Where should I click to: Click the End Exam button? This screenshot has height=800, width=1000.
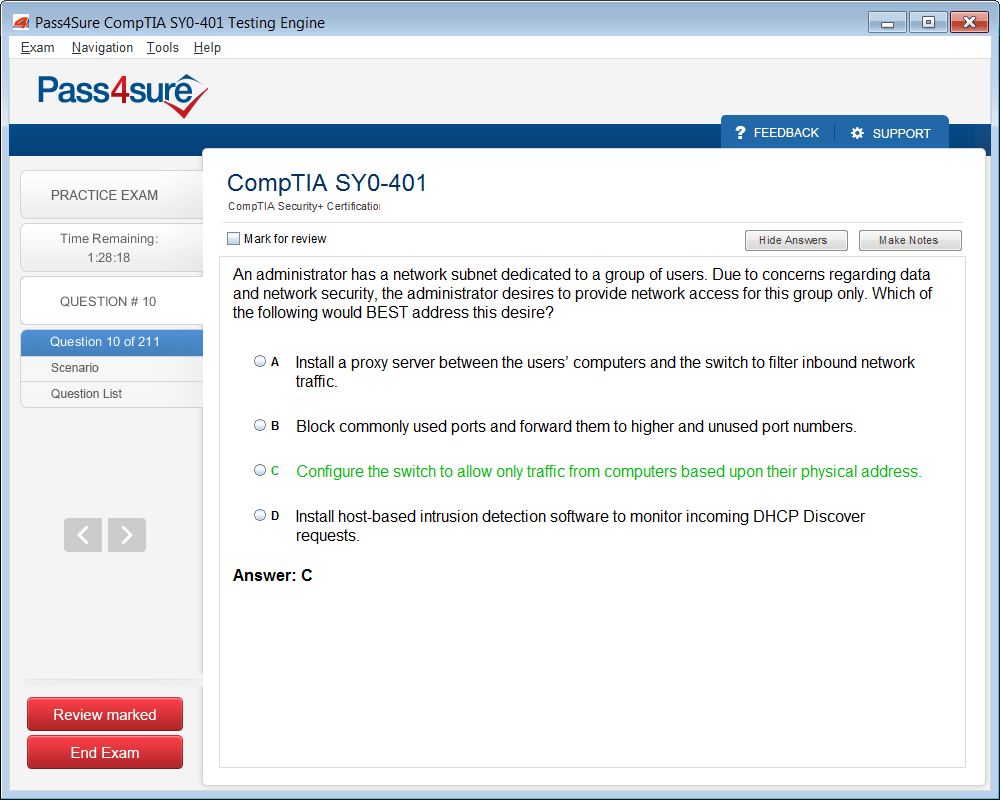[105, 753]
